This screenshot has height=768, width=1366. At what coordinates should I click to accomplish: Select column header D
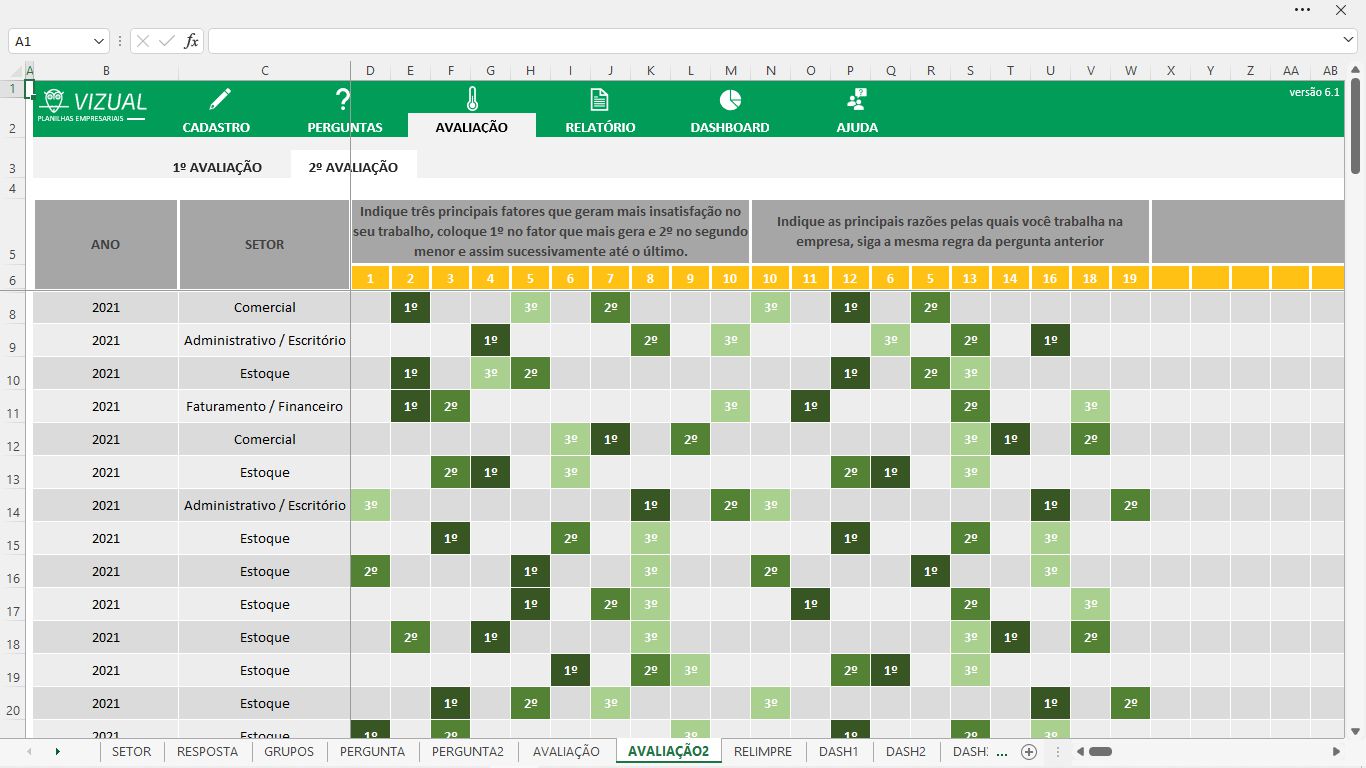tap(370, 71)
